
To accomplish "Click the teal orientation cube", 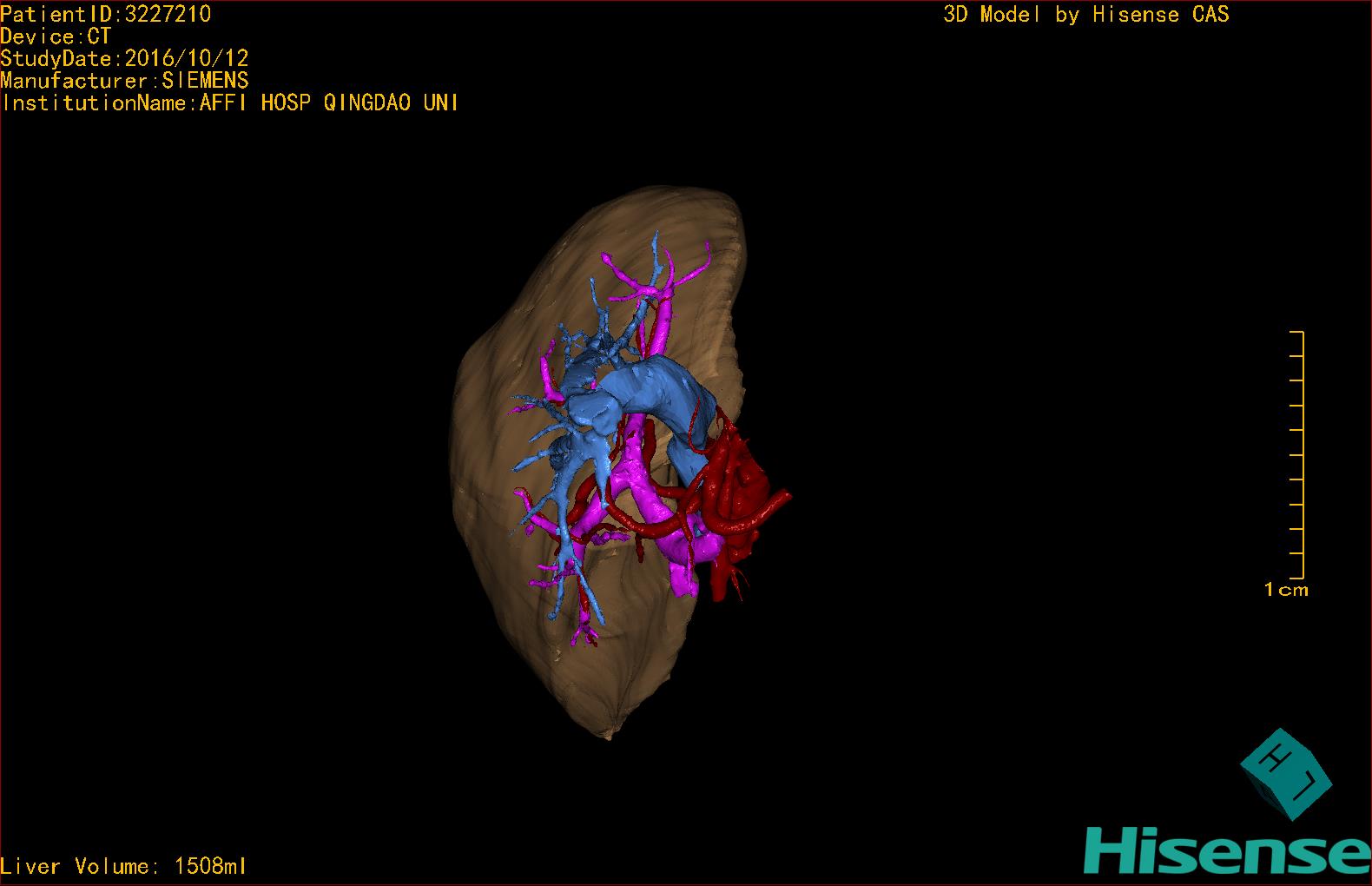I will pyautogui.click(x=1284, y=773).
